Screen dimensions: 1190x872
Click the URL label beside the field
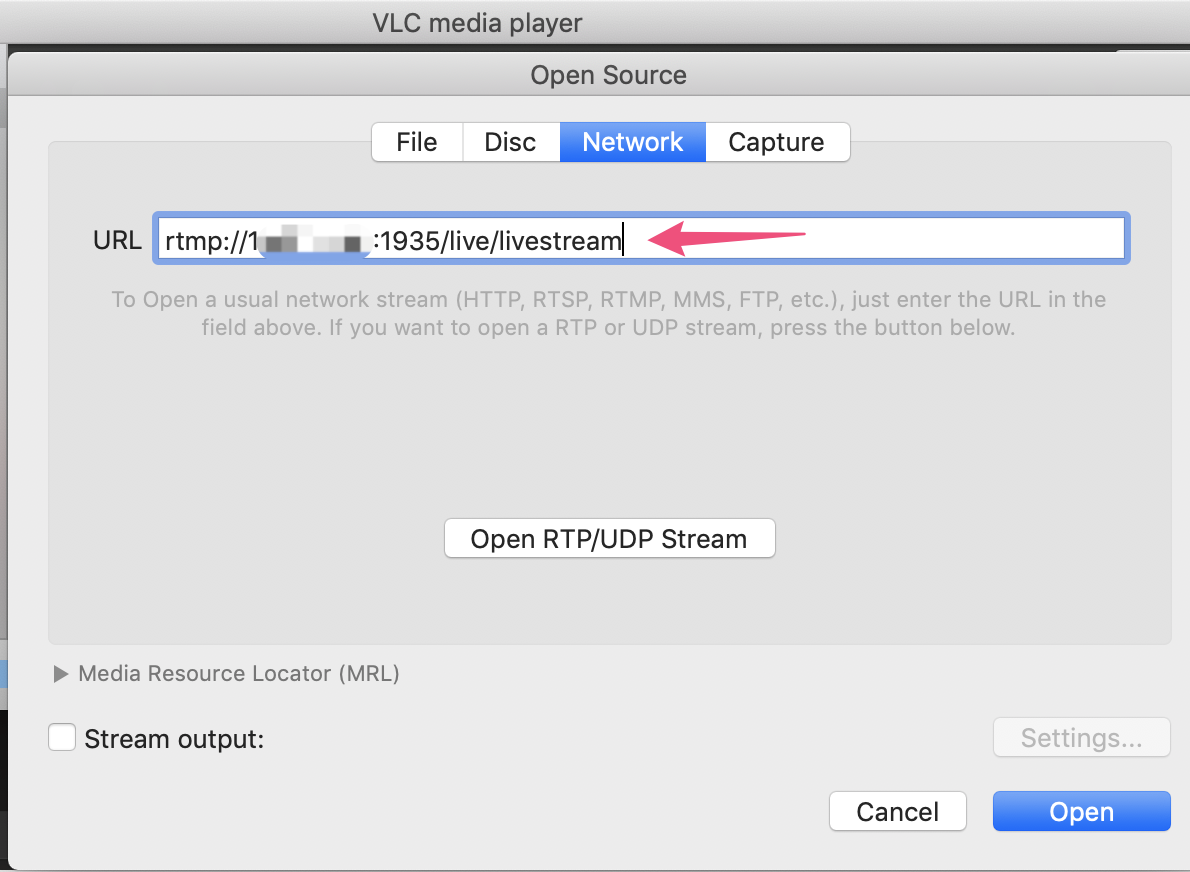coord(117,241)
